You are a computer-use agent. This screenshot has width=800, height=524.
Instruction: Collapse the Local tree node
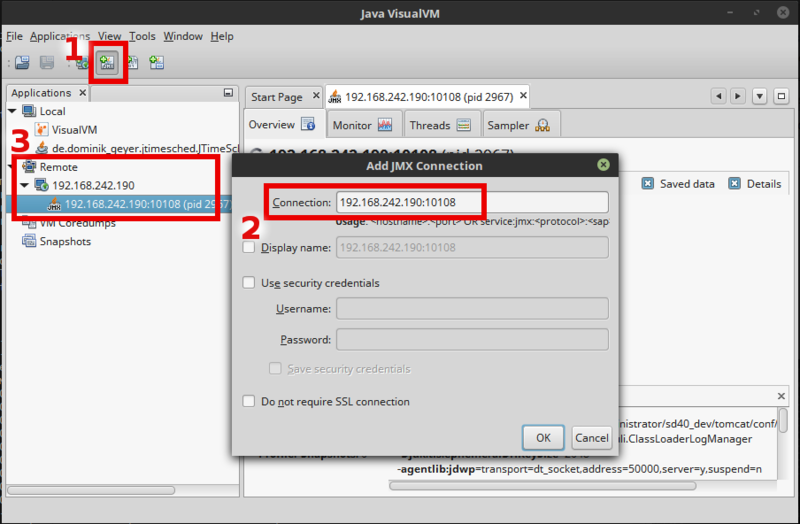(12, 111)
